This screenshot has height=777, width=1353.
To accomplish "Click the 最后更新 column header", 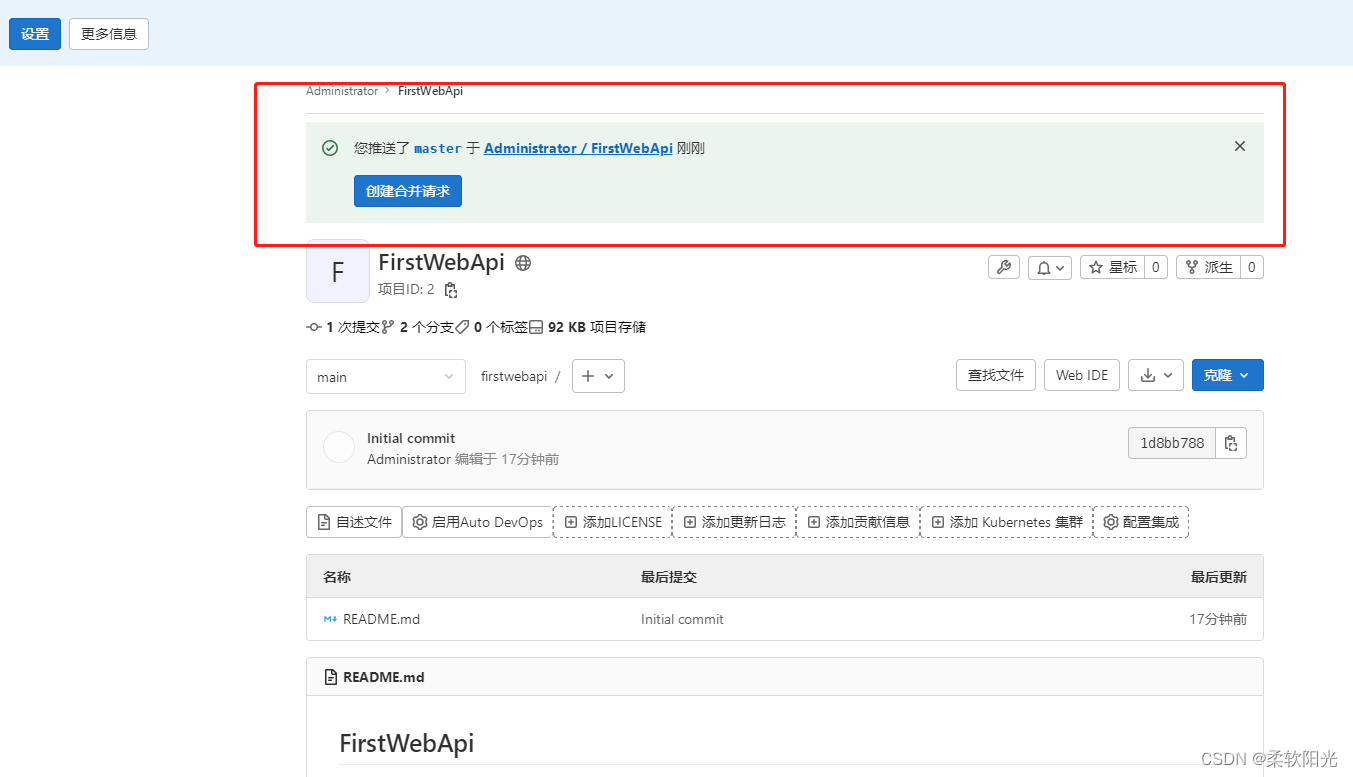I will tap(1219, 577).
